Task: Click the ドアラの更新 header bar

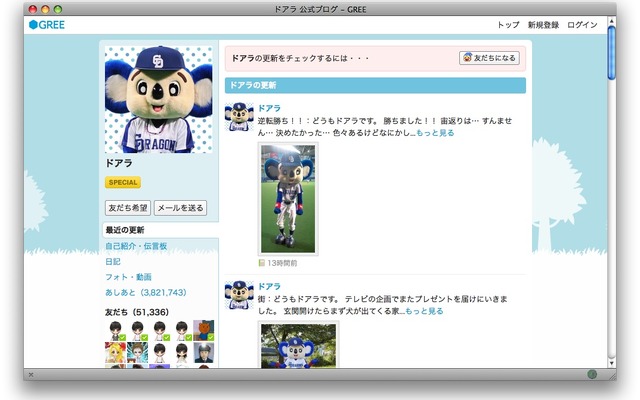Action: (375, 85)
